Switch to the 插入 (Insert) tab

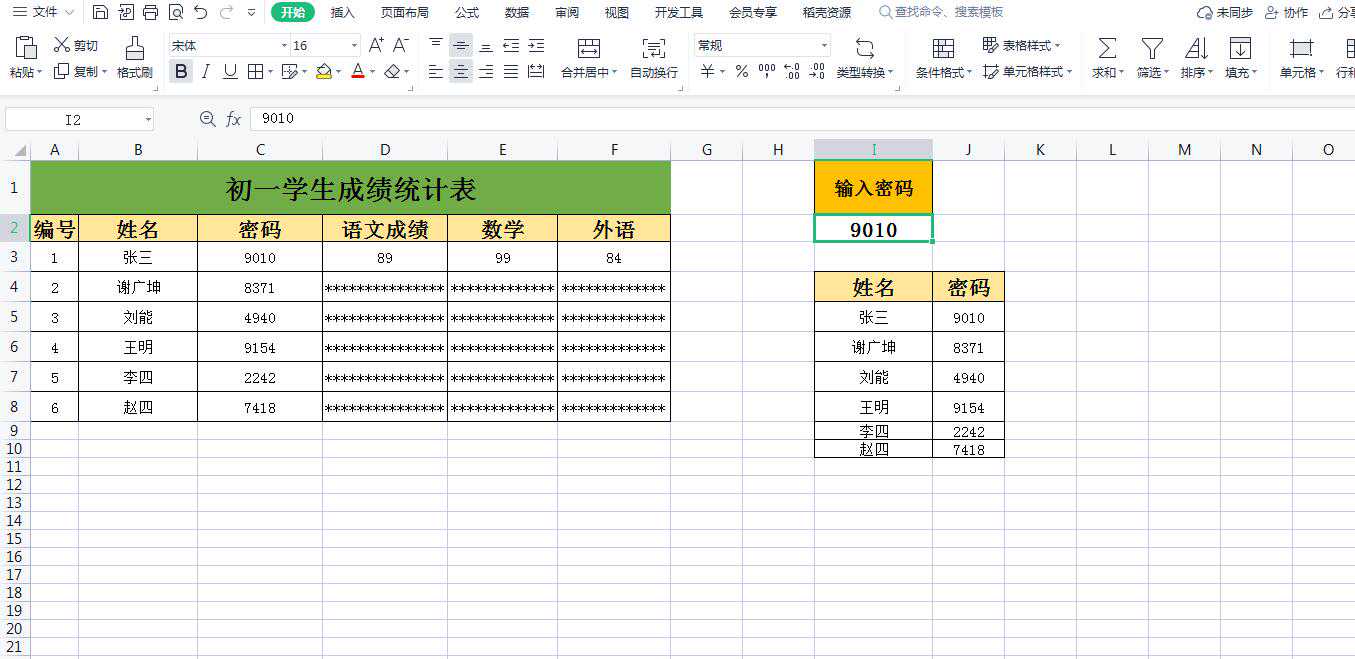343,12
